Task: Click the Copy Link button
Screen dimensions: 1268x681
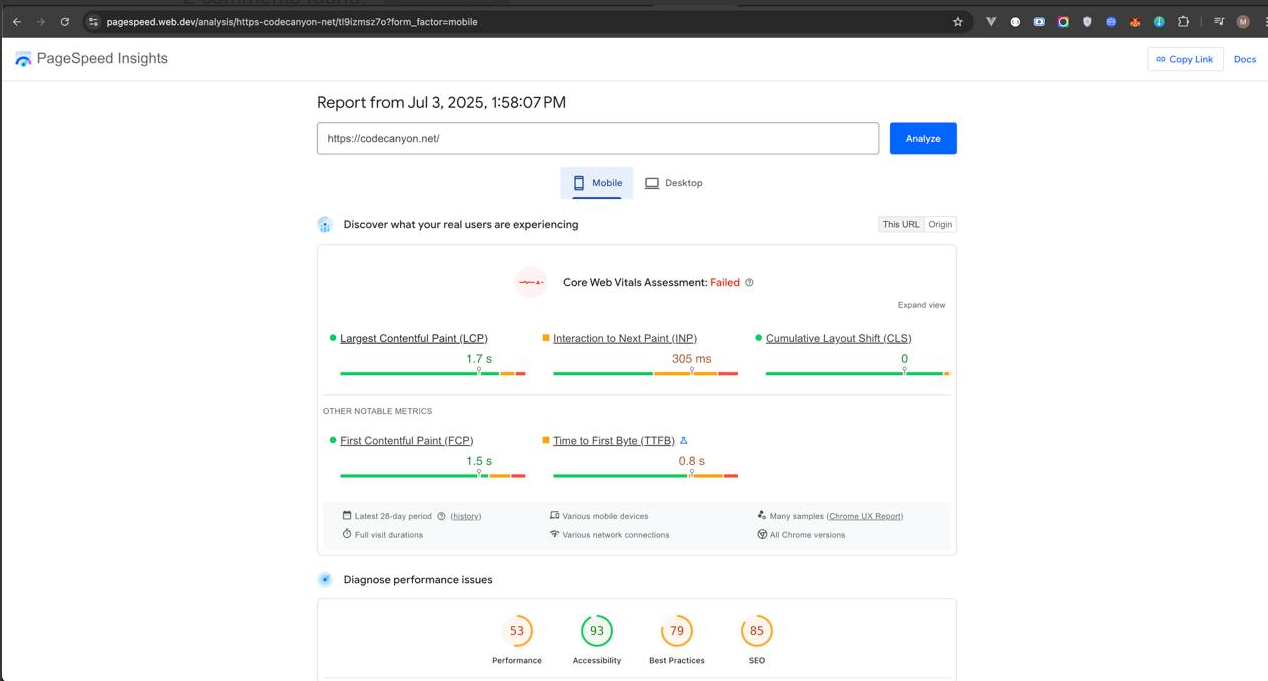Action: (x=1185, y=59)
